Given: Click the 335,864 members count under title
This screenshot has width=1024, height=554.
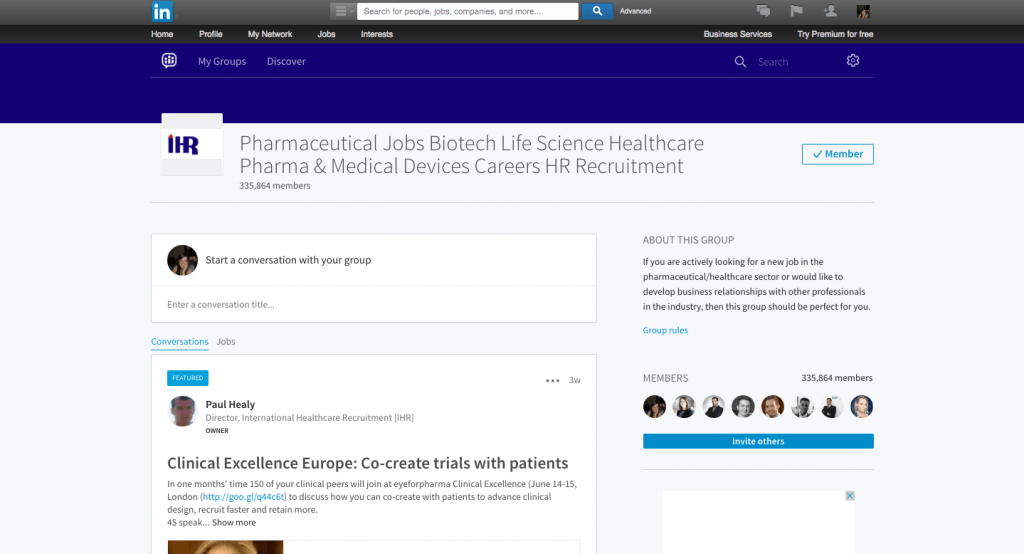Looking at the screenshot, I should (275, 186).
